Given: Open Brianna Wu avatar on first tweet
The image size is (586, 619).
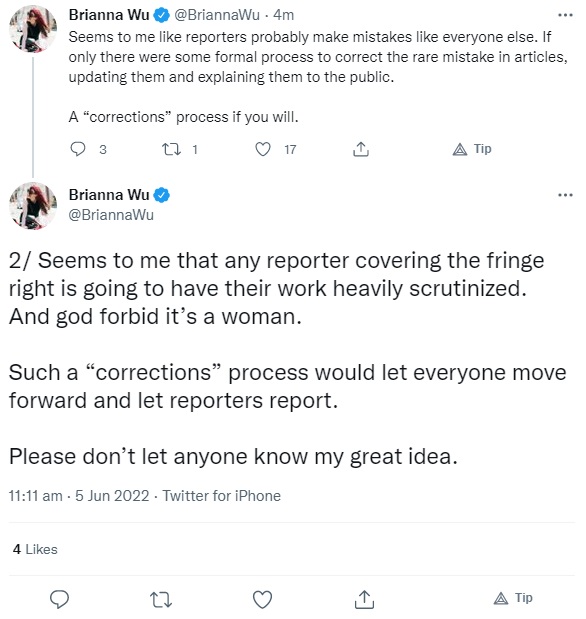Looking at the screenshot, I should click(33, 29).
